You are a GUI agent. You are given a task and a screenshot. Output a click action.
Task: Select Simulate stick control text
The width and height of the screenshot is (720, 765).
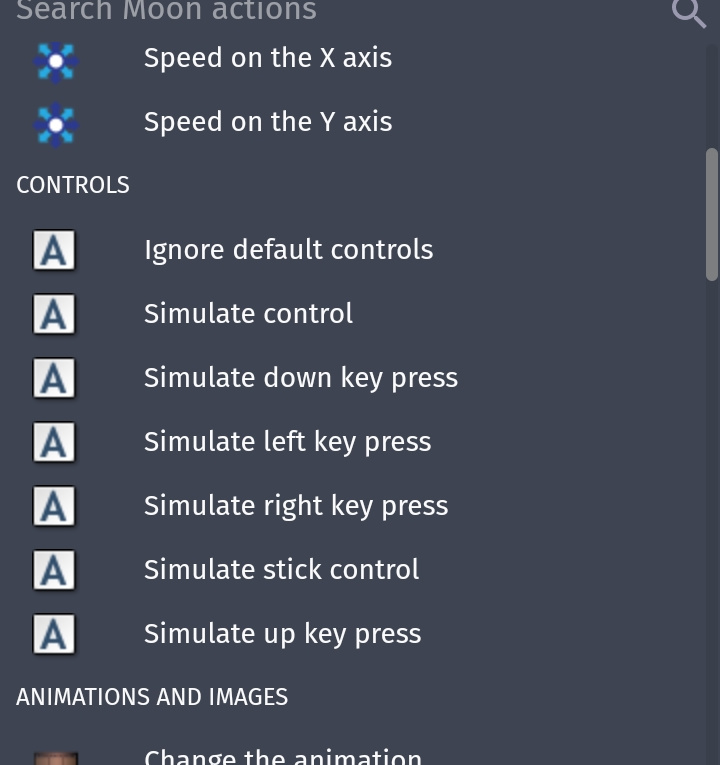pyautogui.click(x=281, y=569)
